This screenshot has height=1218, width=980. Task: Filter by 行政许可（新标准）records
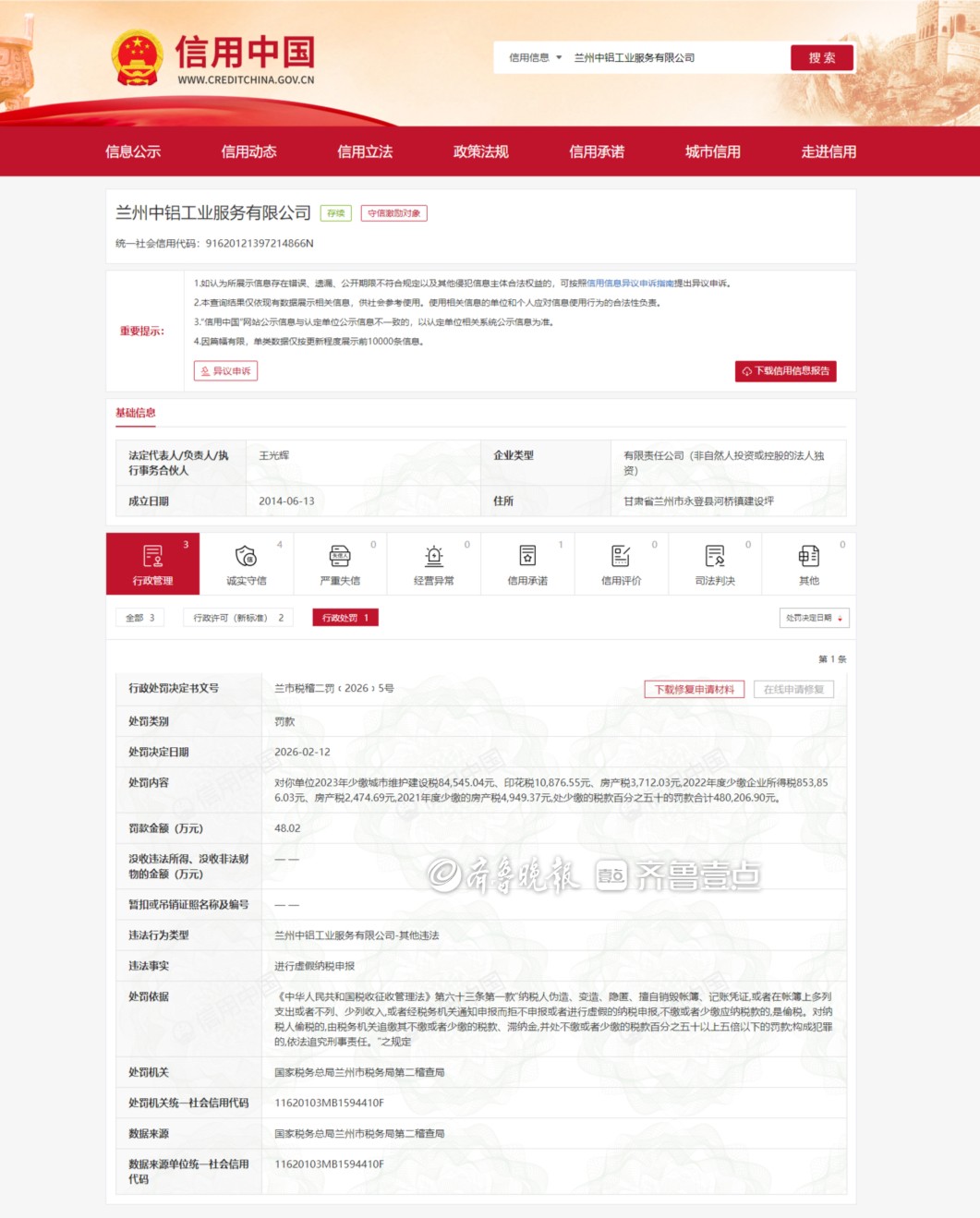tap(238, 618)
